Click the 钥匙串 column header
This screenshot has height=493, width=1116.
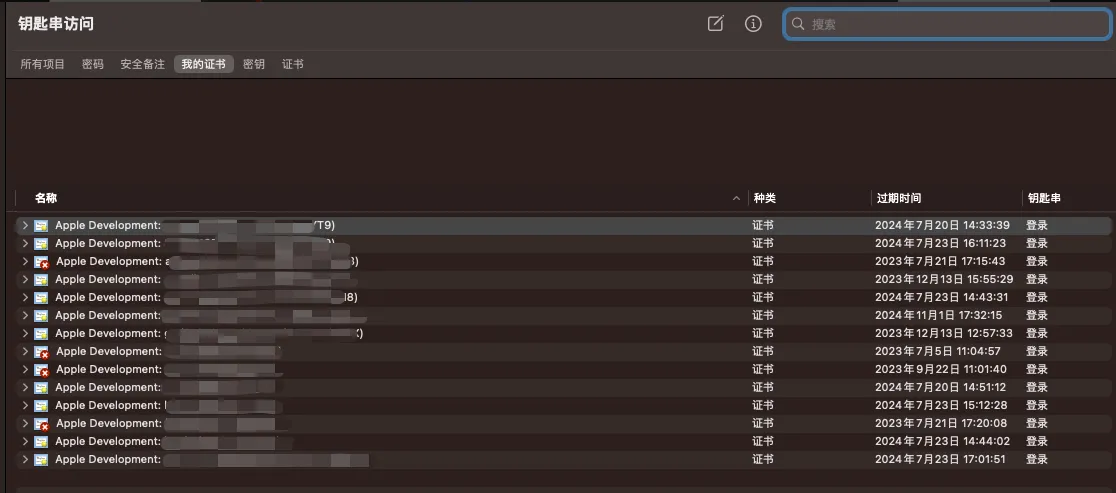click(x=1043, y=198)
